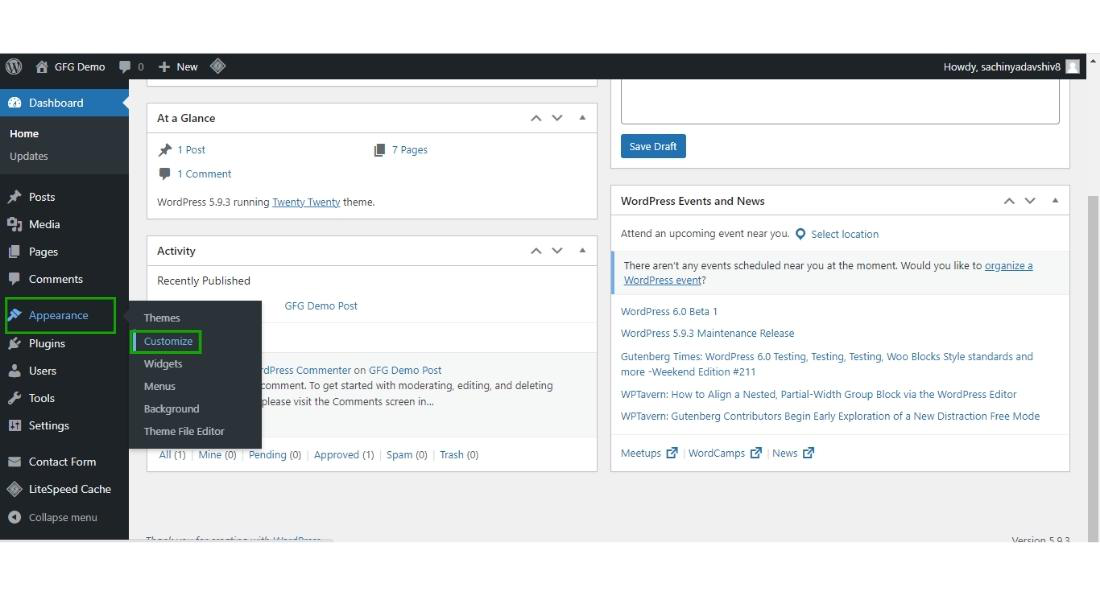Click the Save Draft button
This screenshot has height=600, width=1100.
tap(653, 146)
